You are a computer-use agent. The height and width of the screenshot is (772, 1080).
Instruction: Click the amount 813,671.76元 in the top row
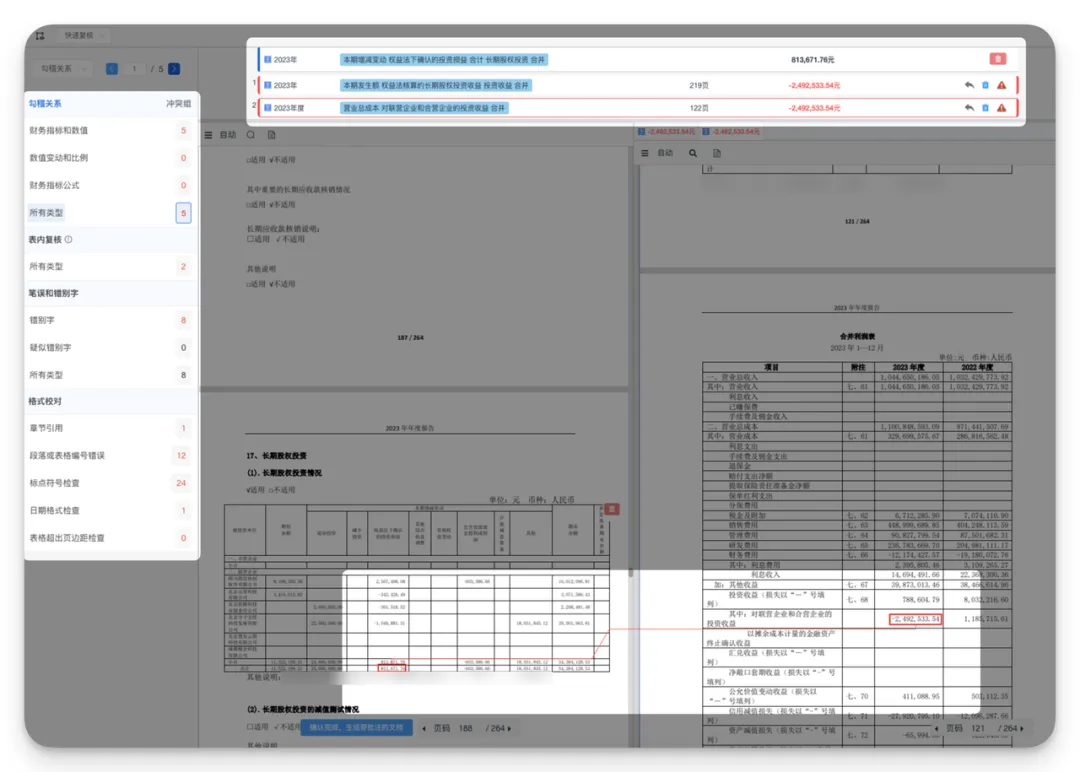[813, 60]
